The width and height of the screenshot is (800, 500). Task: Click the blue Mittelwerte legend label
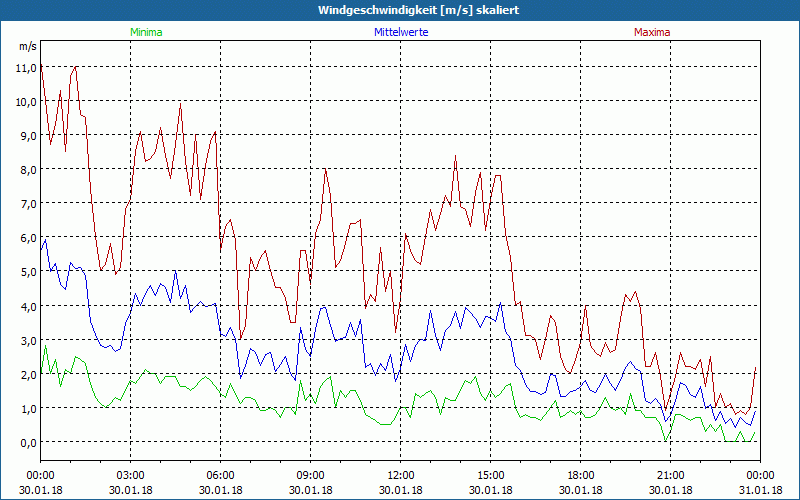pyautogui.click(x=401, y=32)
